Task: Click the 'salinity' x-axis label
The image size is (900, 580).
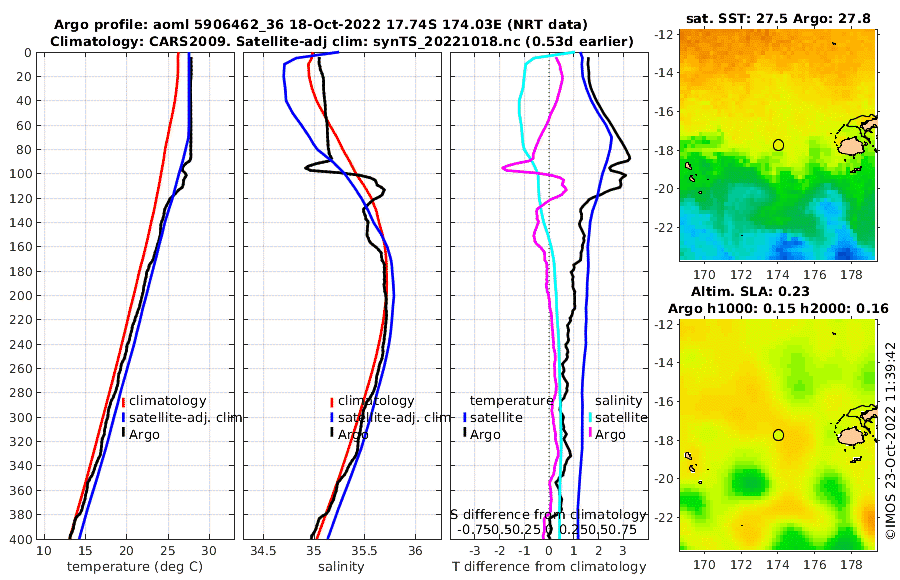Action: click(x=341, y=567)
